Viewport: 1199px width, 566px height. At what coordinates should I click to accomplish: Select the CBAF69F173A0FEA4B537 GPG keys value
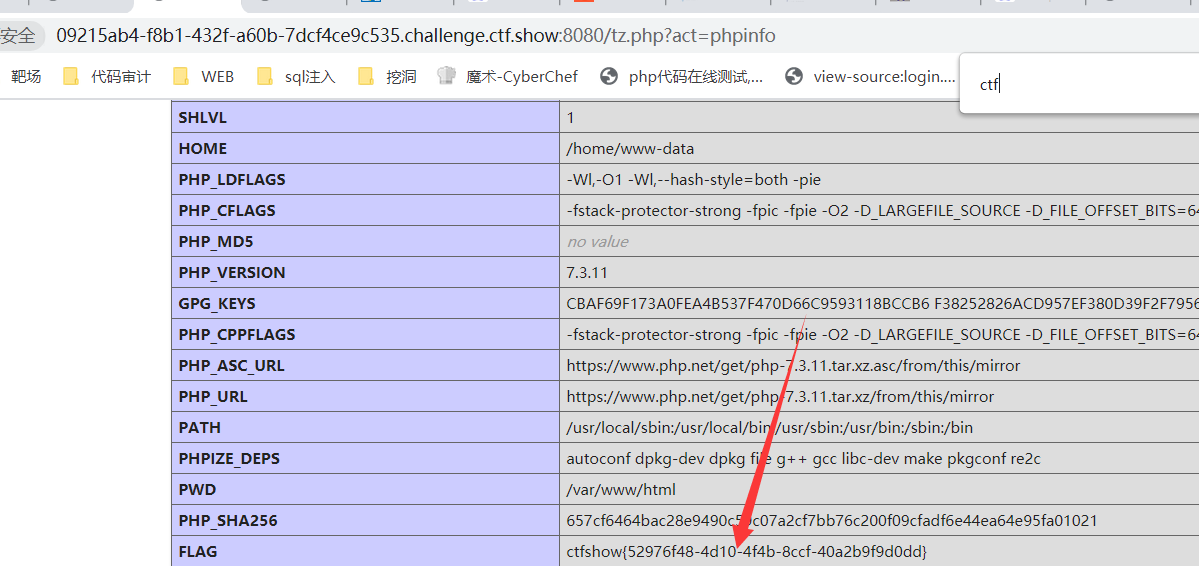(882, 304)
